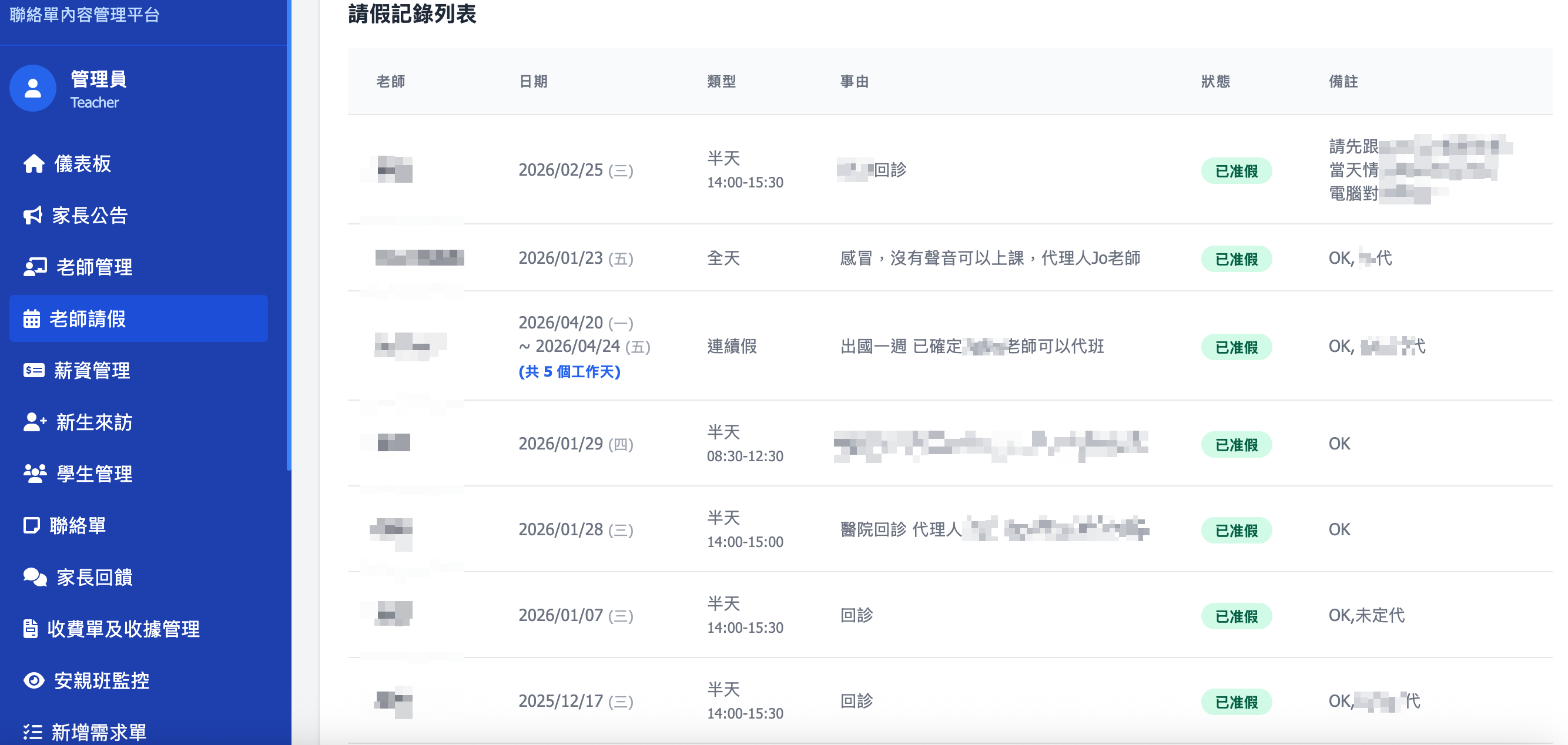
Task: Click the 08:30-12:30 time range
Action: click(745, 457)
